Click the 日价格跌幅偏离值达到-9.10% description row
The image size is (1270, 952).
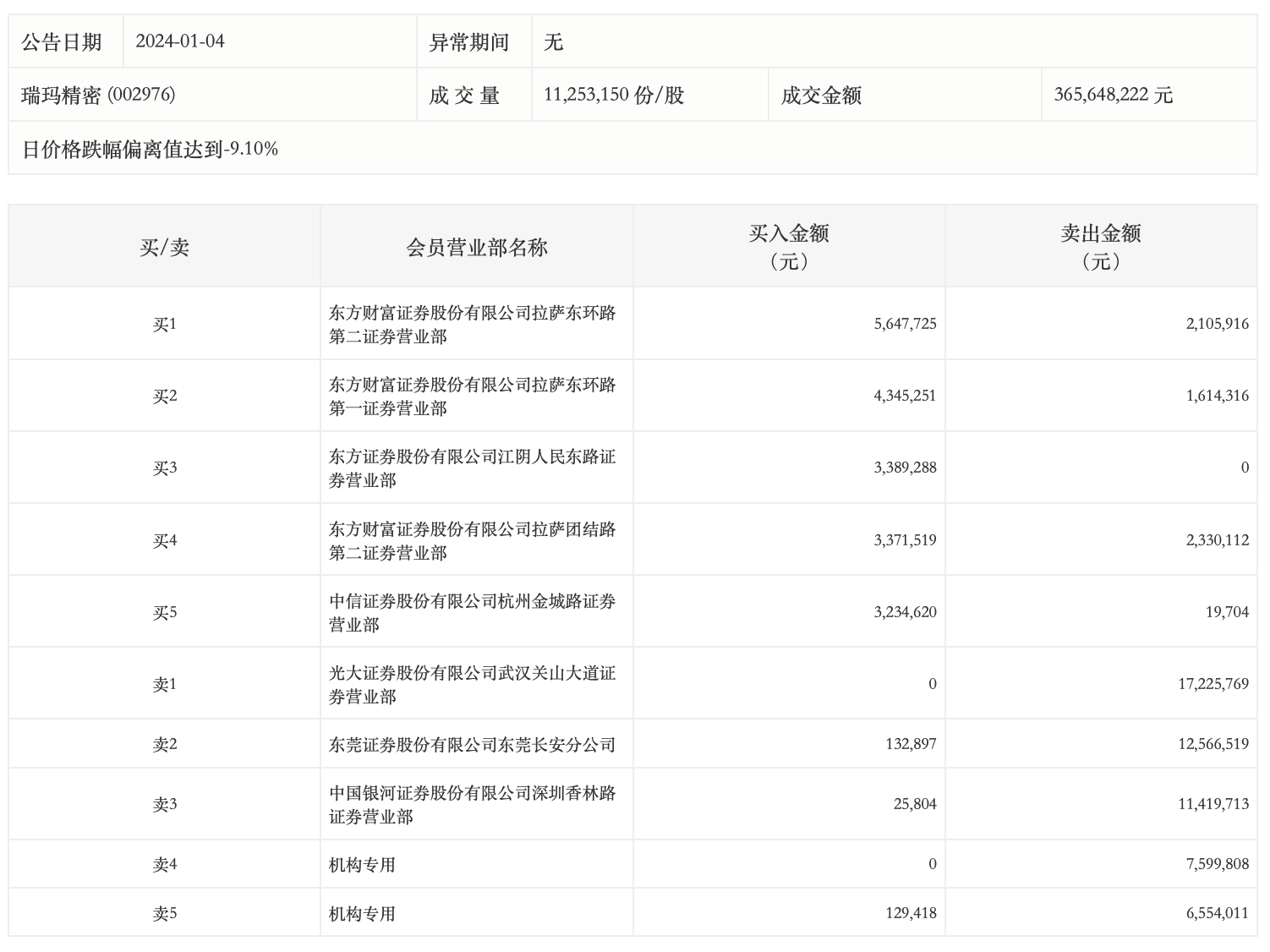pos(150,150)
